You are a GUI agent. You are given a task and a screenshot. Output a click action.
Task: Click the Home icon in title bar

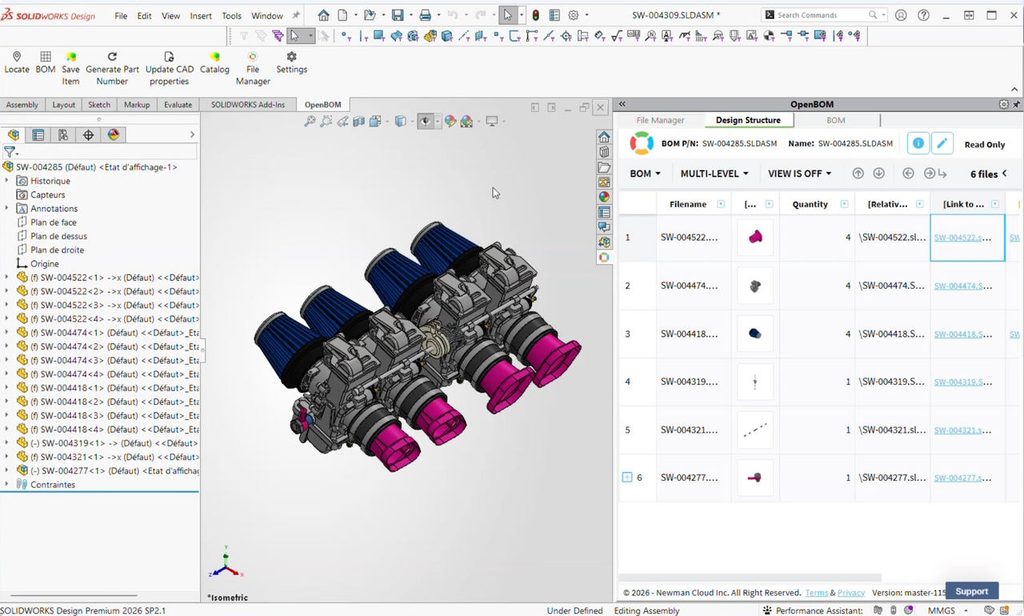point(324,14)
